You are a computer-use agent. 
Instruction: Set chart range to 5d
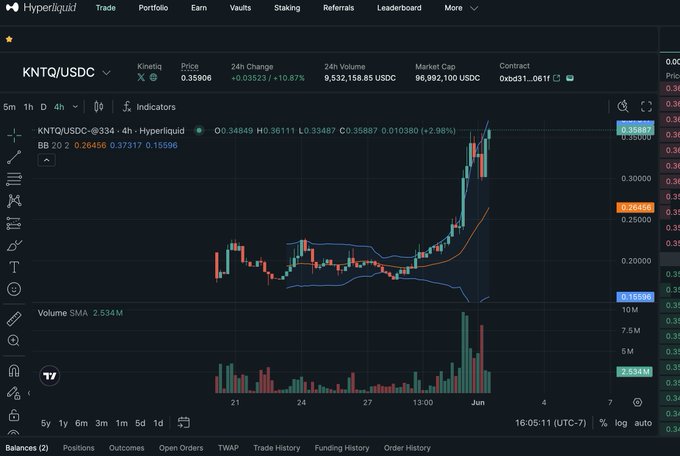(140, 423)
